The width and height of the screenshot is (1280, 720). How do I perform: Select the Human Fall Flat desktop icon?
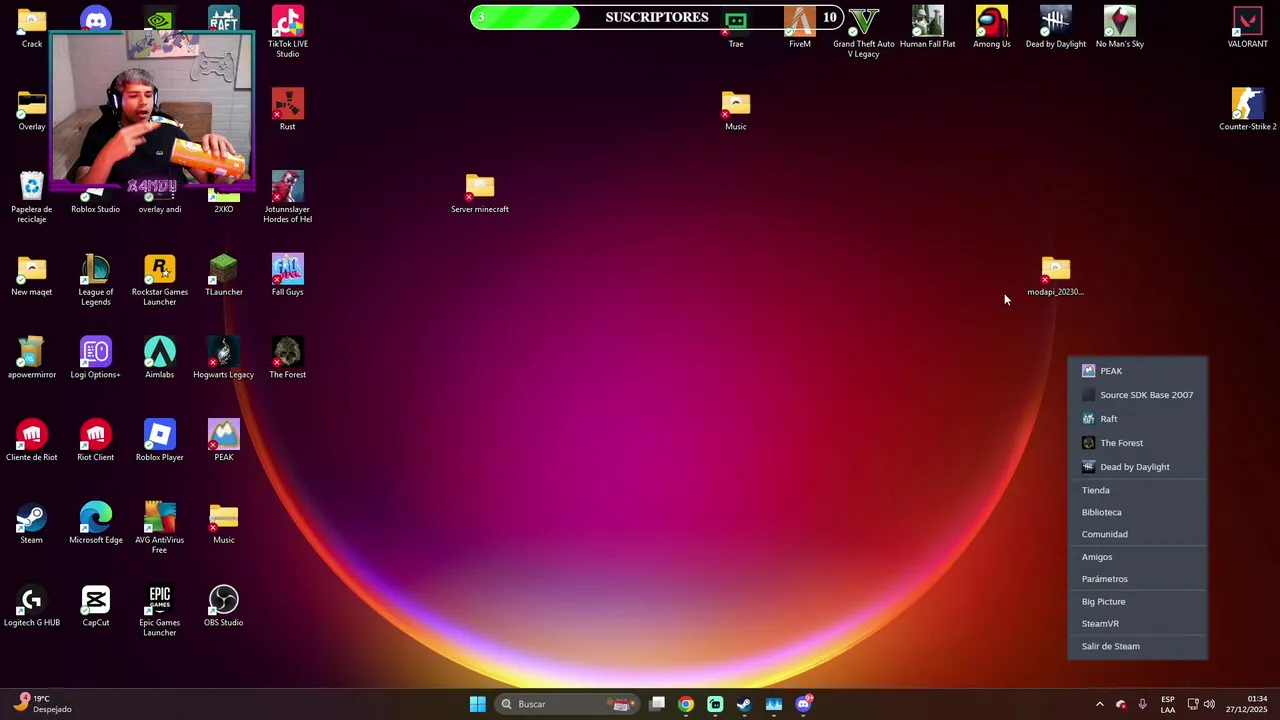coord(928,27)
